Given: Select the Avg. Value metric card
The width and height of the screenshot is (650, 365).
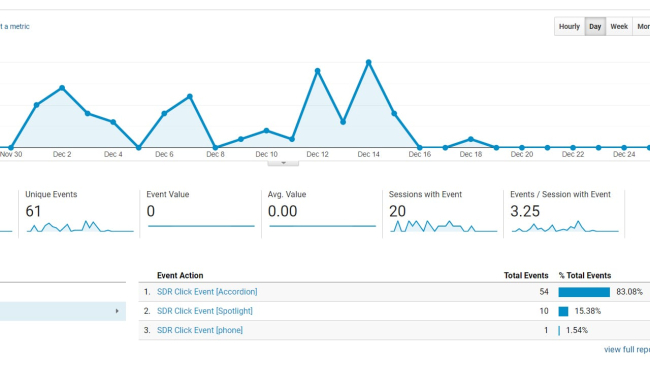Looking at the screenshot, I should coord(322,214).
